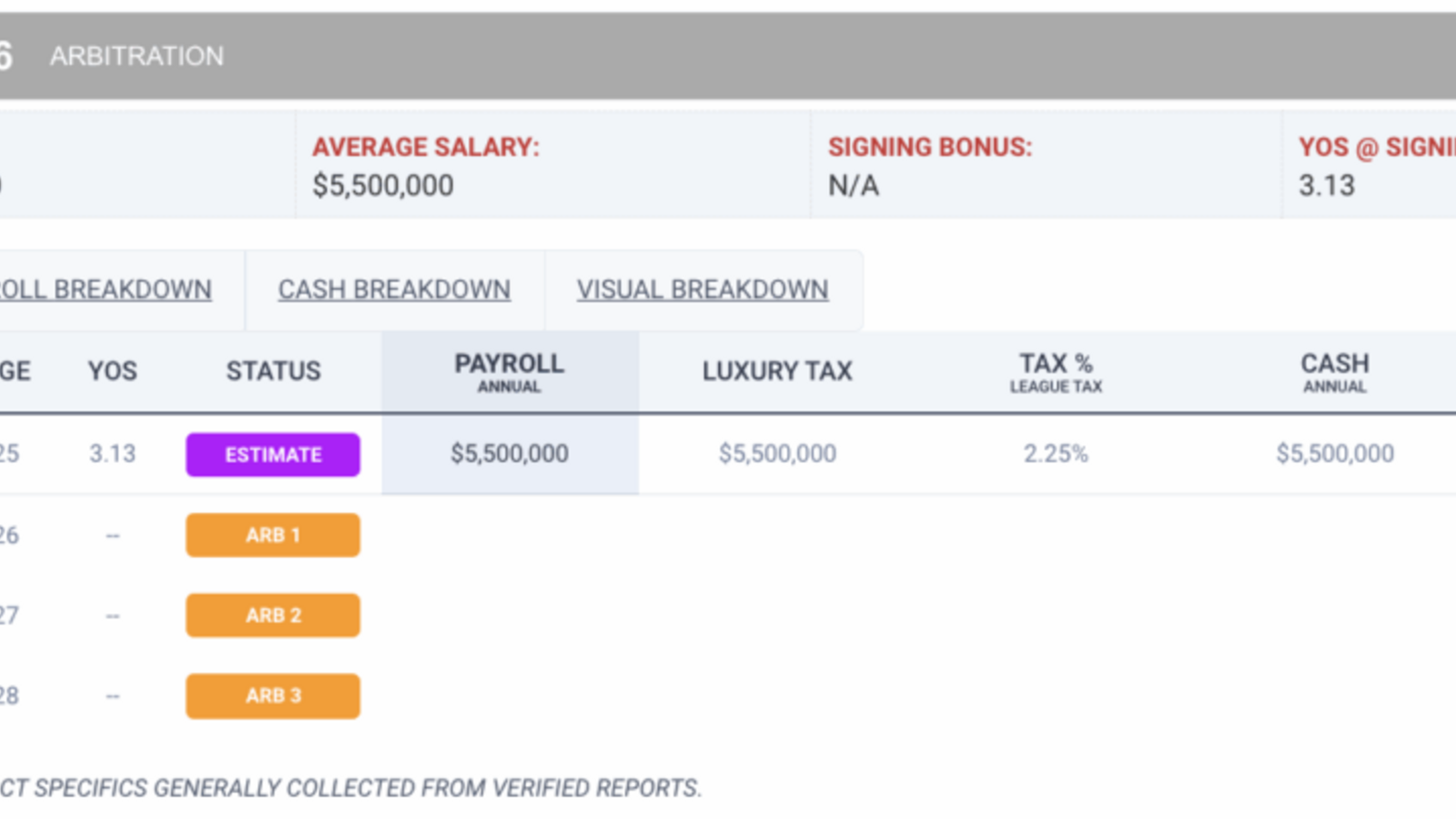1456x819 pixels.
Task: Click the Average Salary $5,500,000 value
Action: point(383,186)
